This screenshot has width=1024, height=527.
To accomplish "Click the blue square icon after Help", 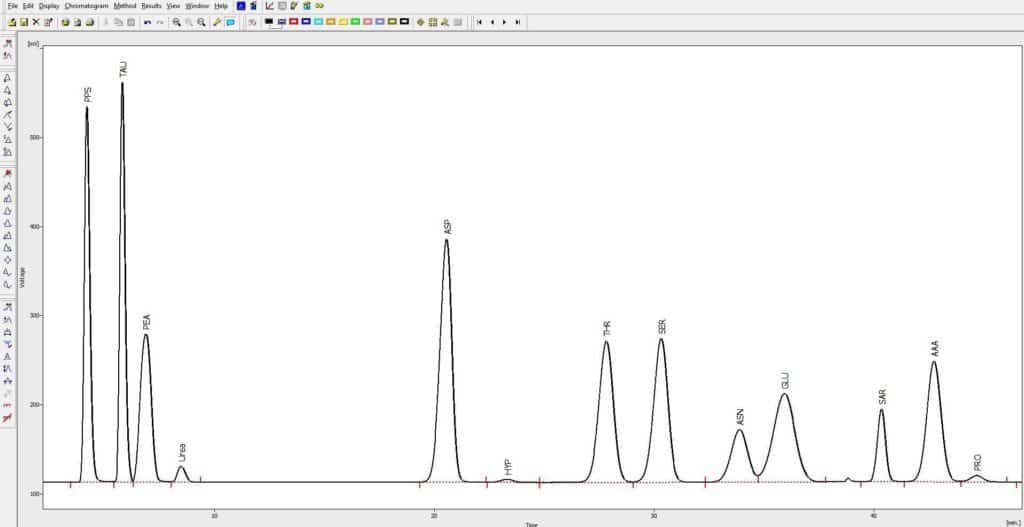I will (241, 6).
